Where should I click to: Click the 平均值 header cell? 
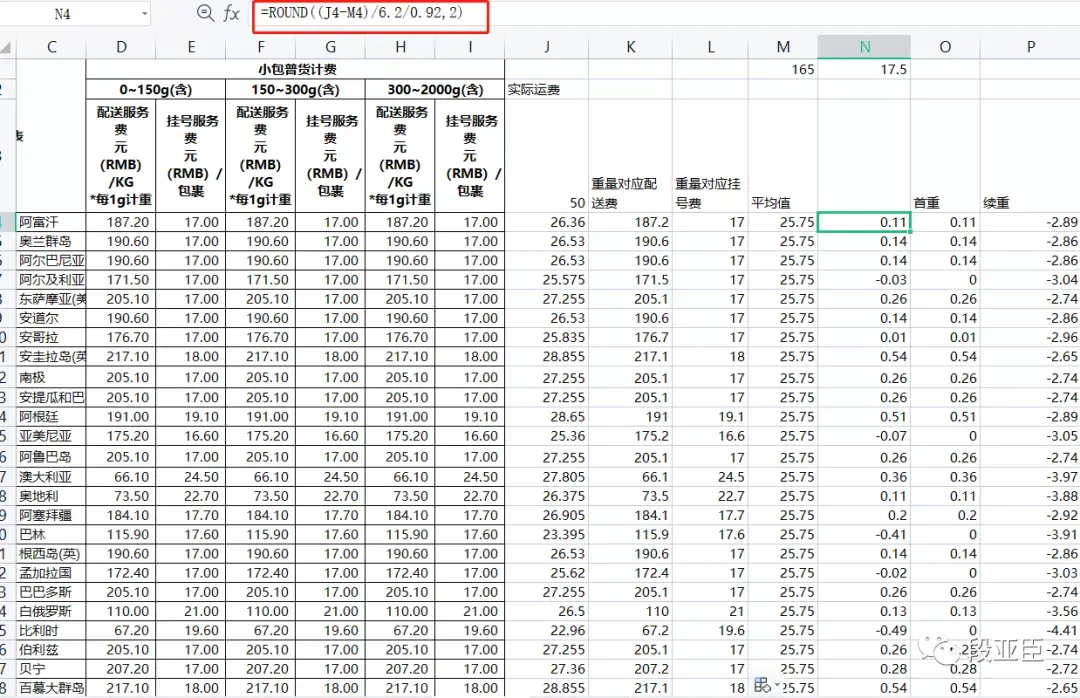(783, 156)
